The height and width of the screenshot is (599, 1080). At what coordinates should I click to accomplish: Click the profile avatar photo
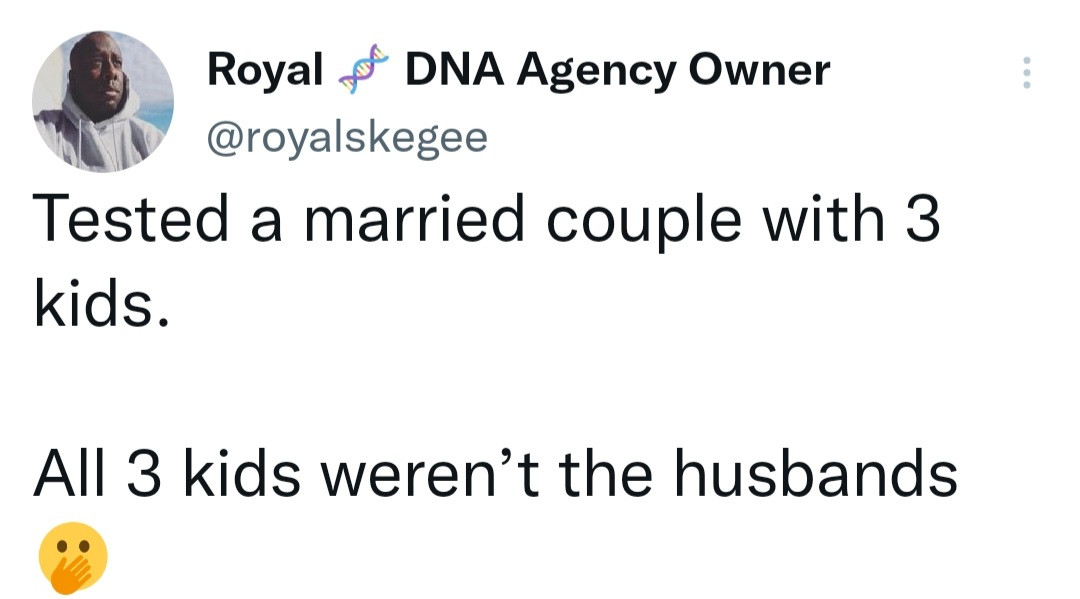coord(103,101)
